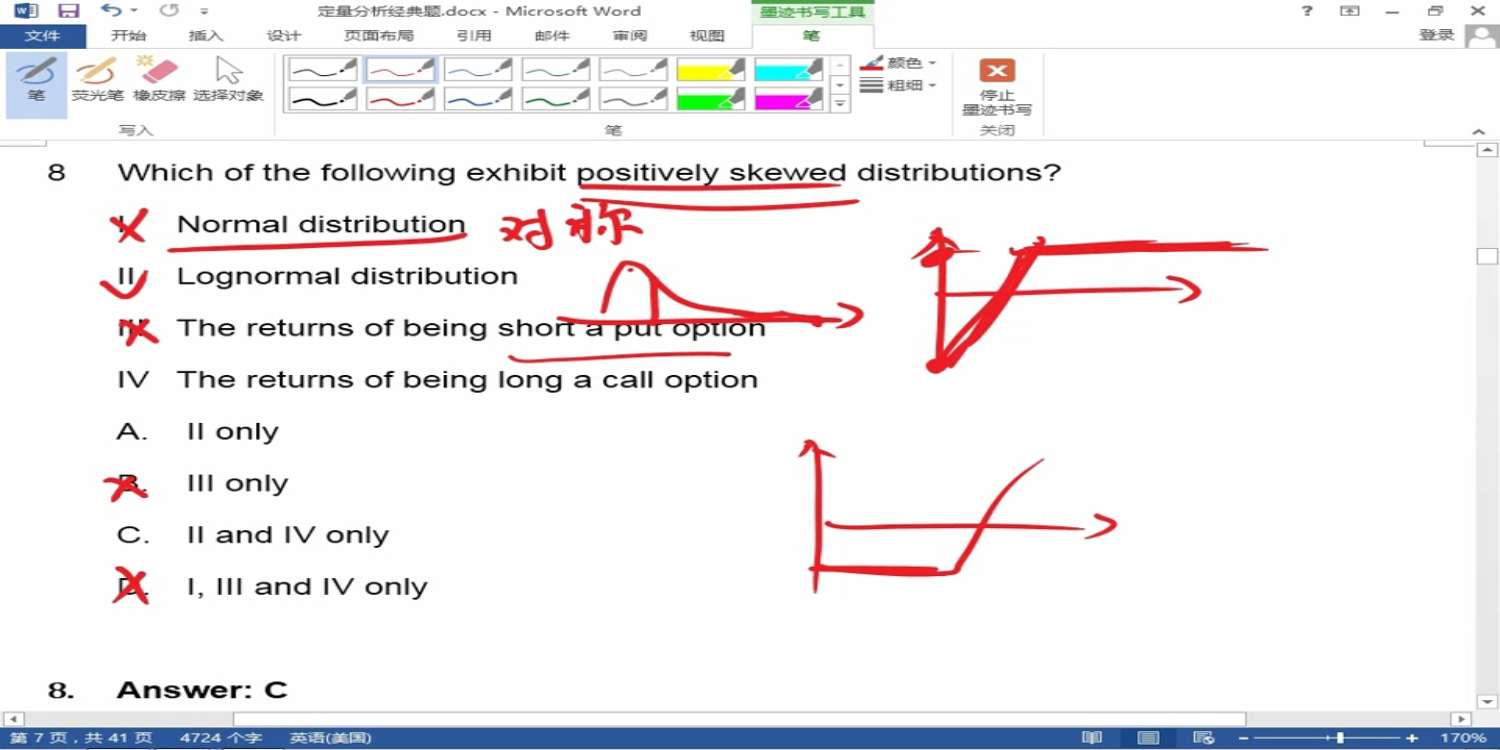
Task: Open Word Help question mark icon
Action: (x=1307, y=11)
